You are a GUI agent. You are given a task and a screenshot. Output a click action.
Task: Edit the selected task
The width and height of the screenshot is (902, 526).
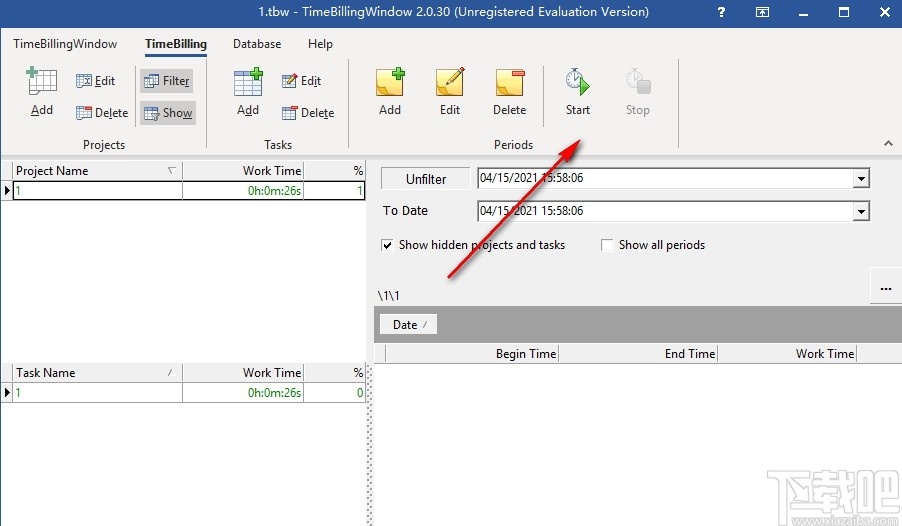click(x=301, y=81)
